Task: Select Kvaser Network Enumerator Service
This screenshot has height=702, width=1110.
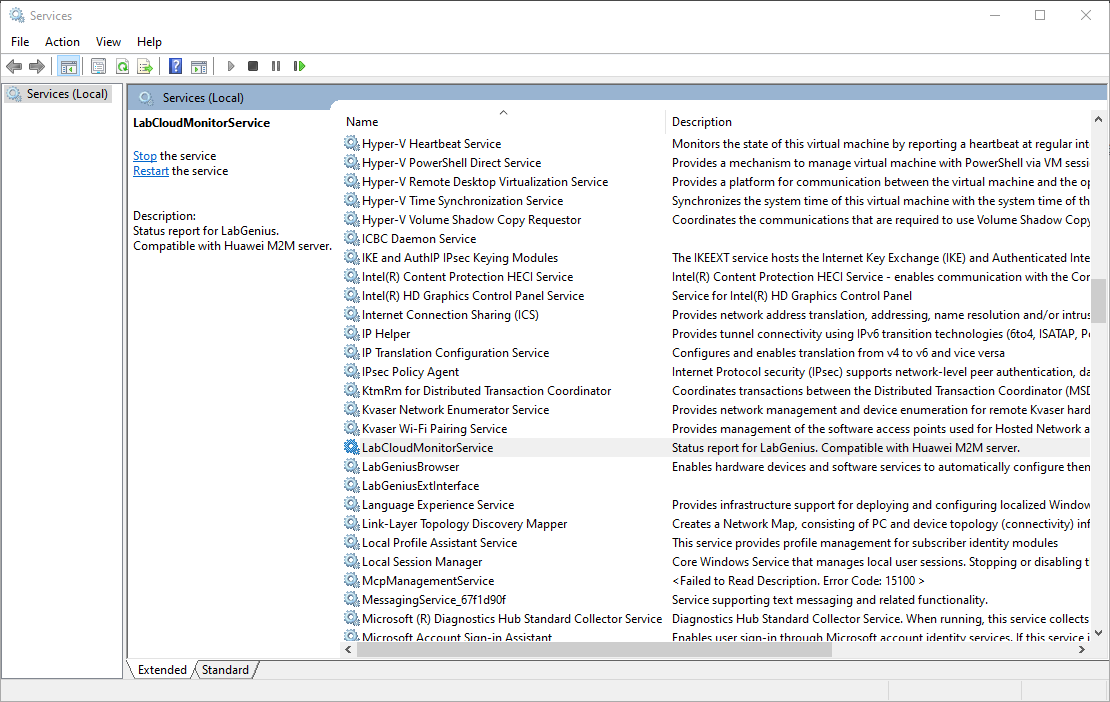Action: [455, 410]
